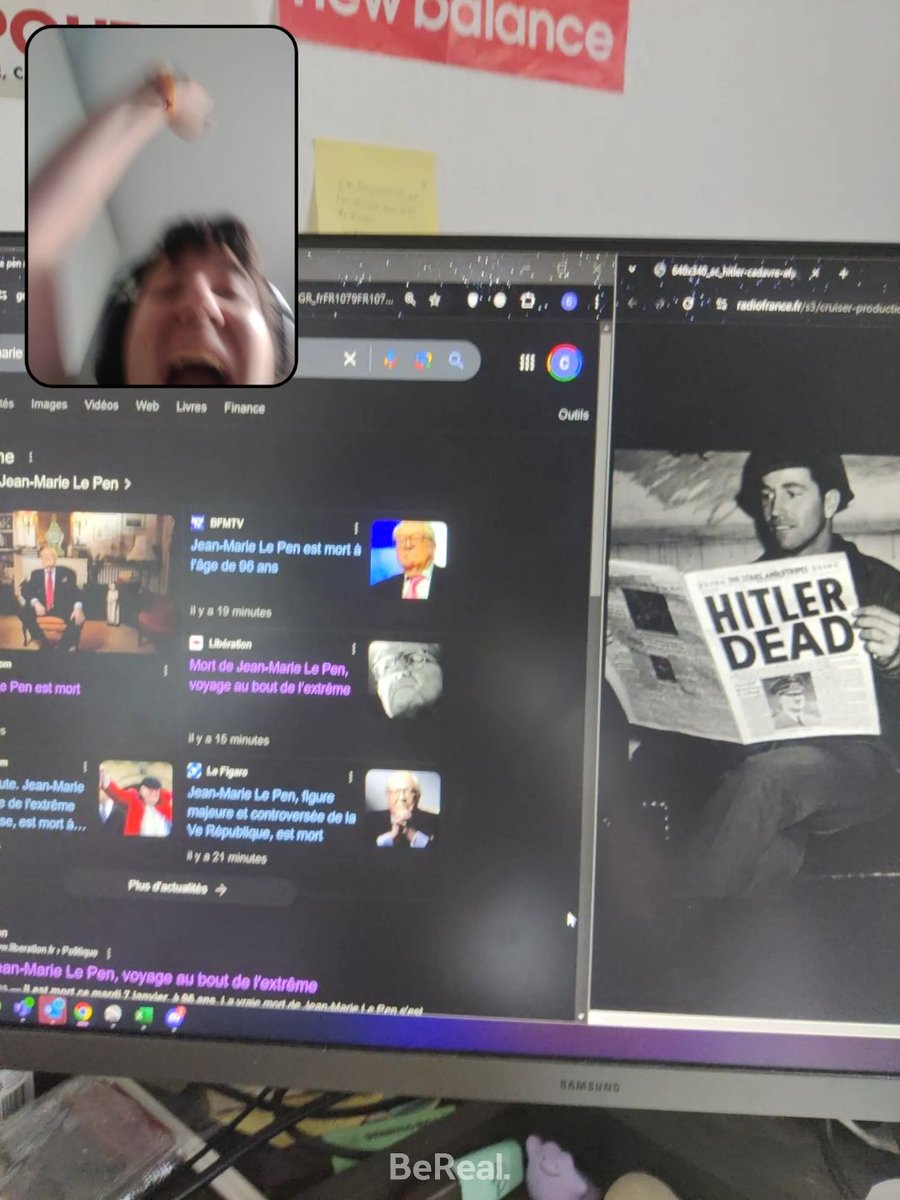Image resolution: width=900 pixels, height=1200 pixels.
Task: Click the 'il y a 21 minutes' timestamp
Action: click(226, 858)
